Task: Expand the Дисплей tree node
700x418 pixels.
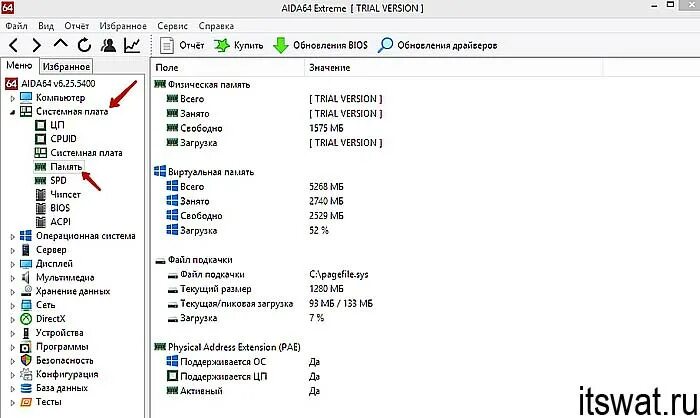Action: (x=12, y=264)
